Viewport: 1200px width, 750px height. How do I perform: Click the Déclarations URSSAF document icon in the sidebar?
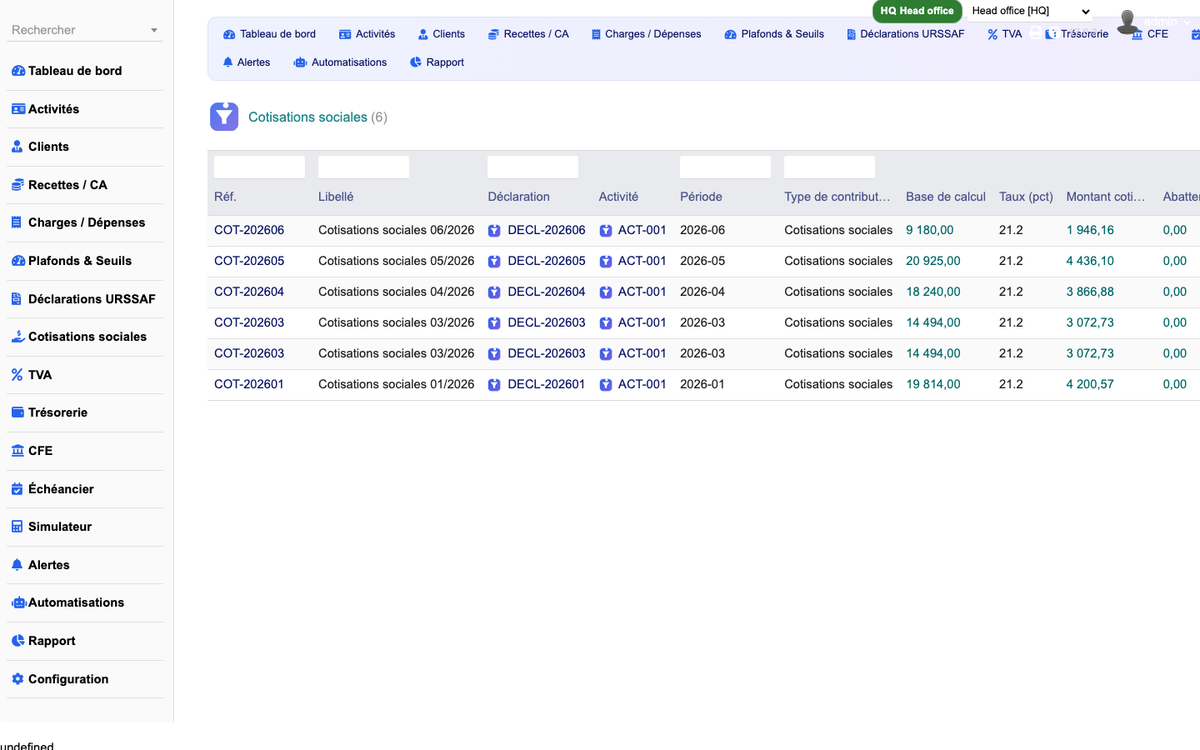coord(17,299)
